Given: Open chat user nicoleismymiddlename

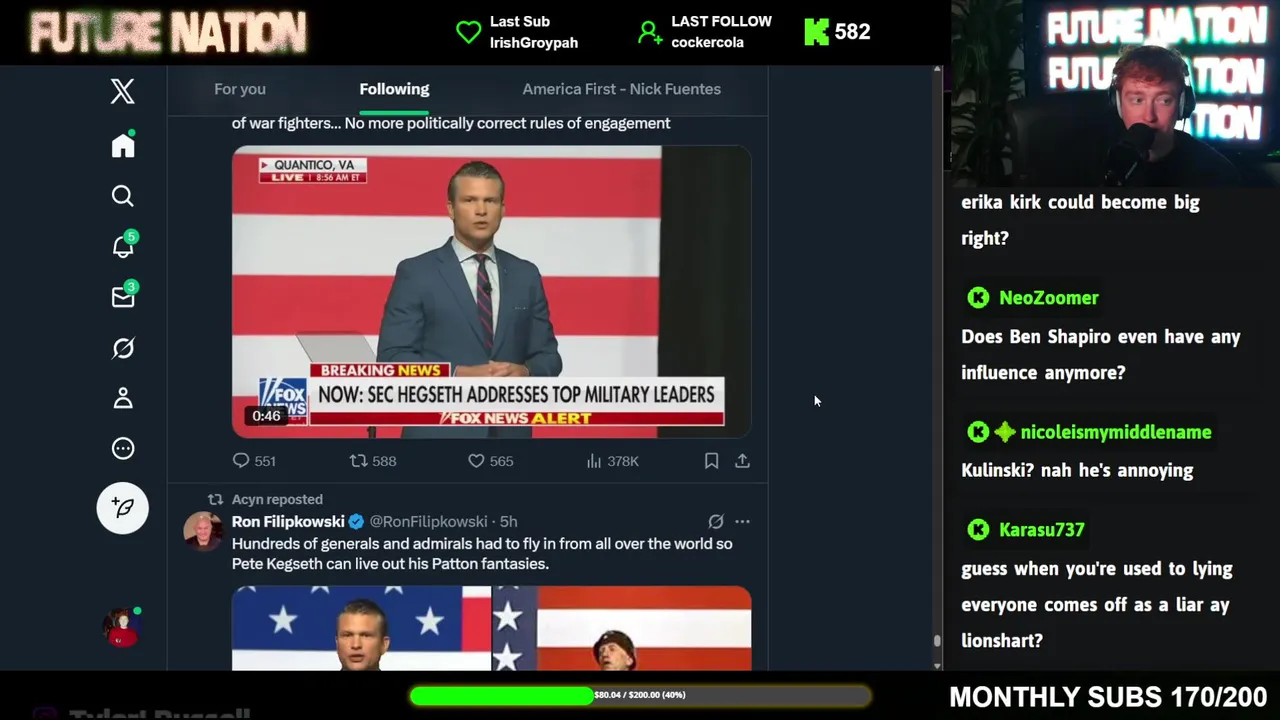Looking at the screenshot, I should [x=1116, y=432].
